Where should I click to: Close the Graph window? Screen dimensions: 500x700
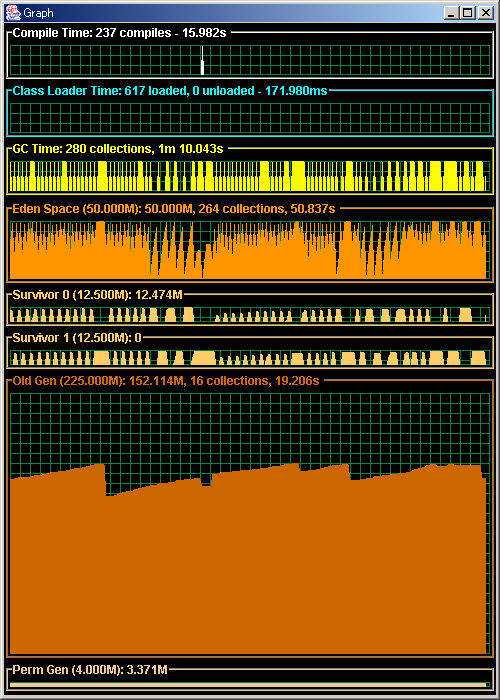coord(485,13)
